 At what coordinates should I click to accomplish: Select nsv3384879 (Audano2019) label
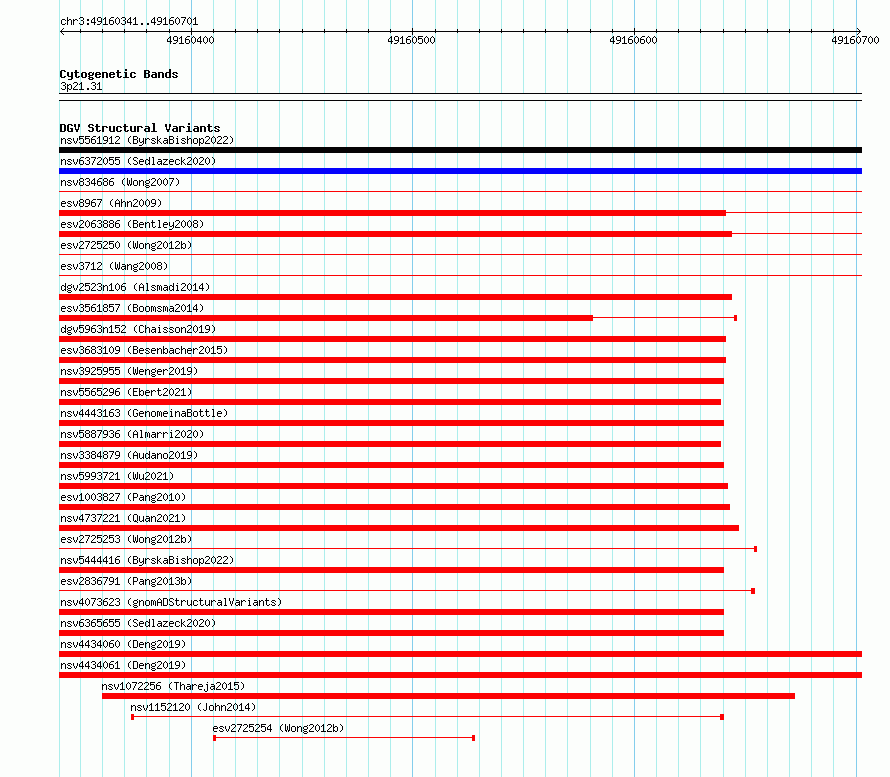[x=129, y=455]
